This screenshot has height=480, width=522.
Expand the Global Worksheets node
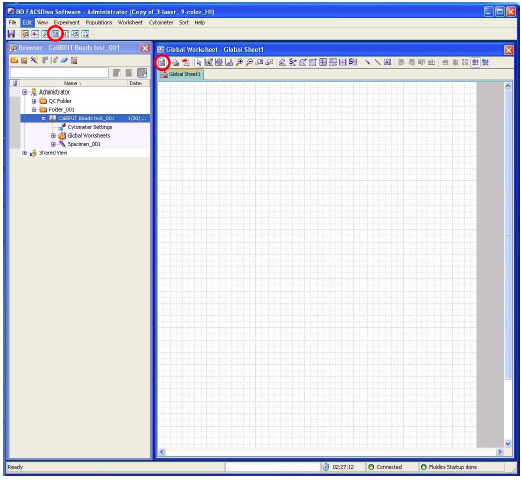tap(53, 136)
